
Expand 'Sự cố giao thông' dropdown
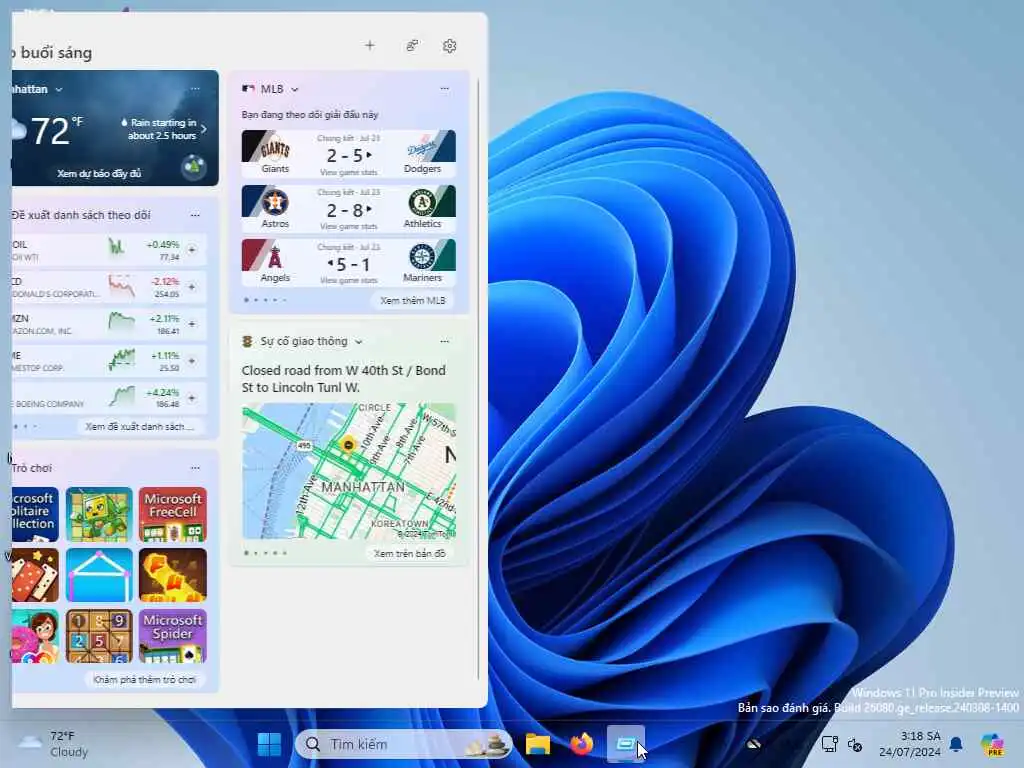[x=359, y=342]
